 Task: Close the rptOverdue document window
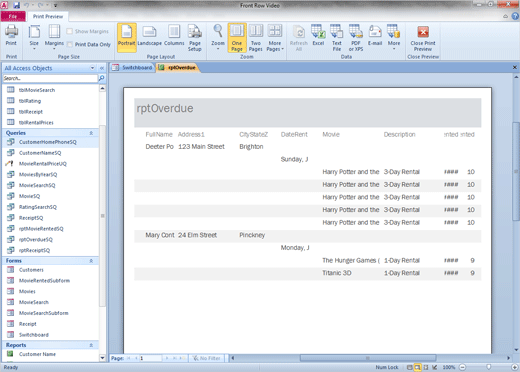pyautogui.click(x=515, y=67)
